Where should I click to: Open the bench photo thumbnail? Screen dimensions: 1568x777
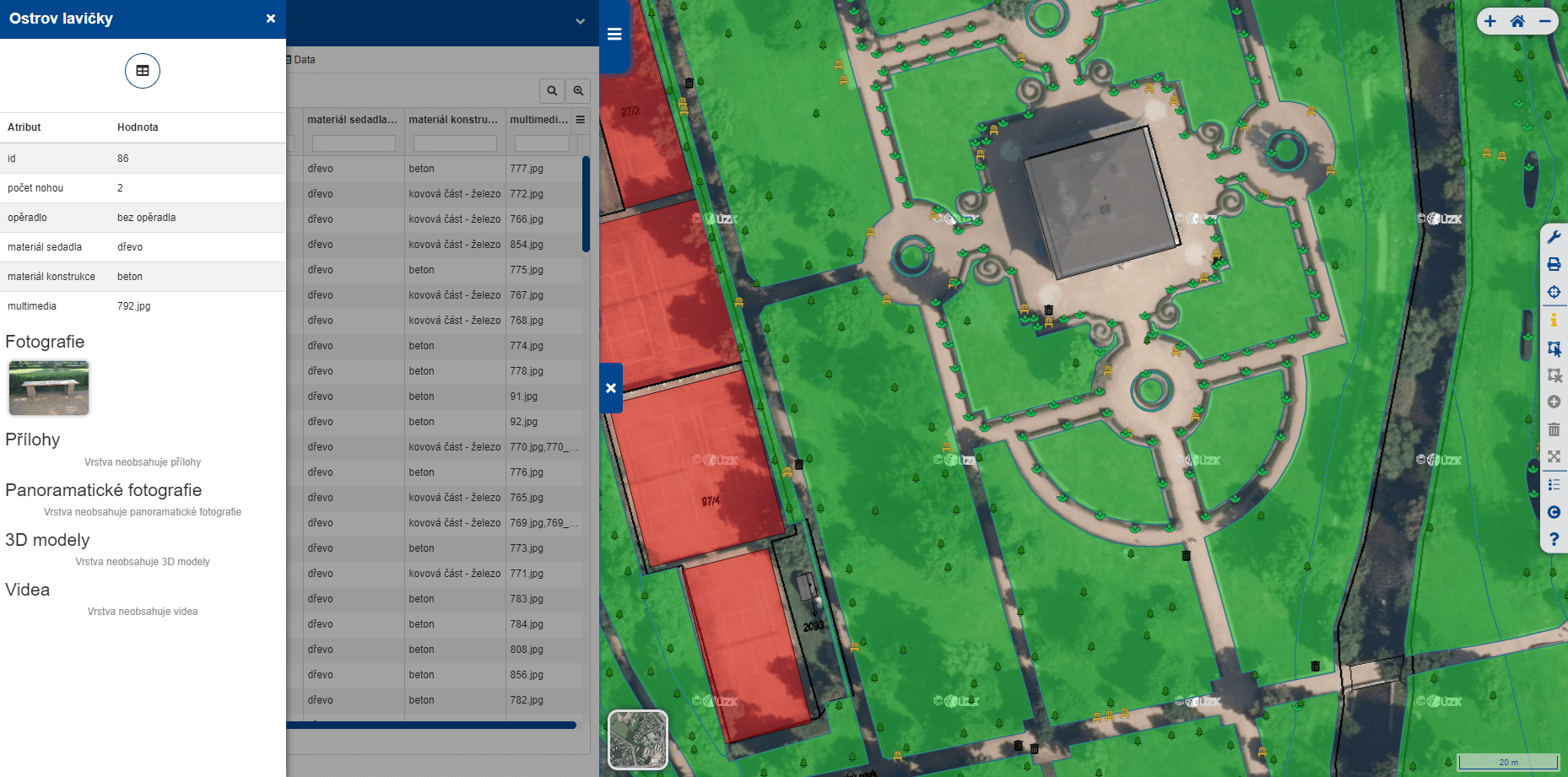[x=49, y=388]
